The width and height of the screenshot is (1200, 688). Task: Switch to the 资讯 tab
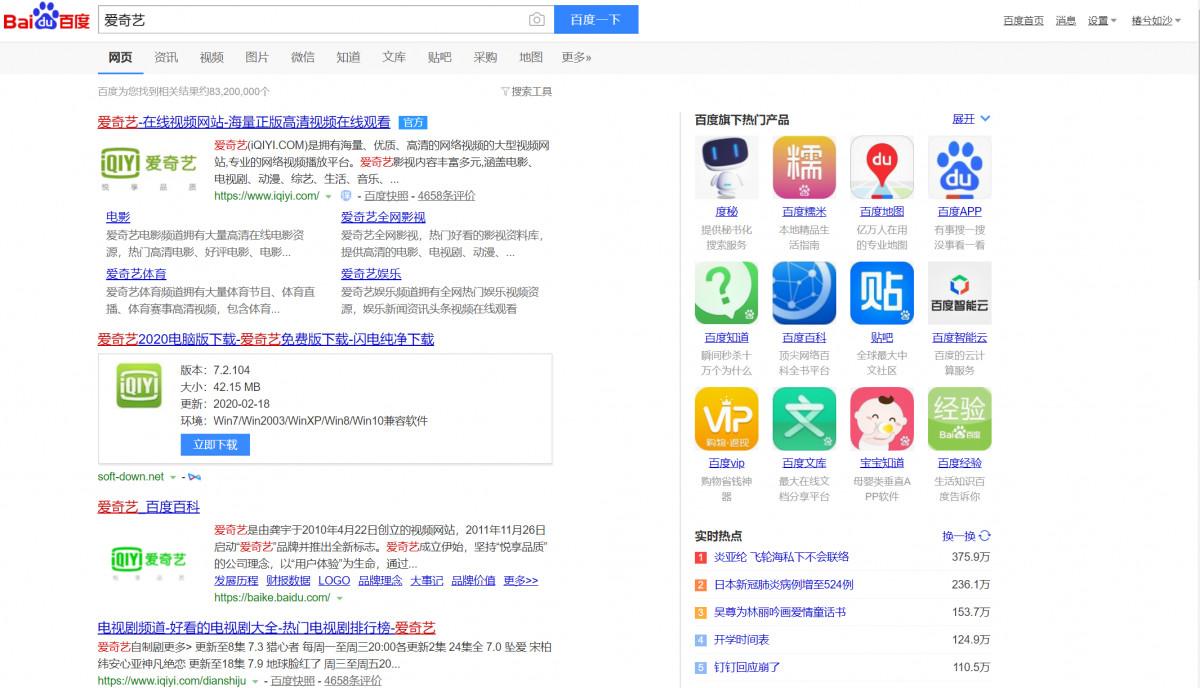(166, 57)
